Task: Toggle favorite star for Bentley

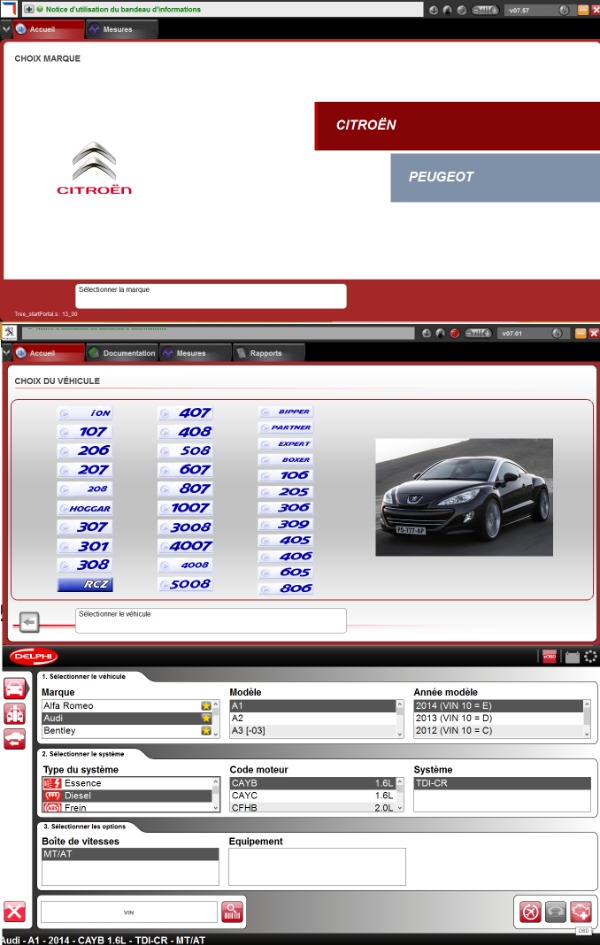Action: tap(206, 731)
